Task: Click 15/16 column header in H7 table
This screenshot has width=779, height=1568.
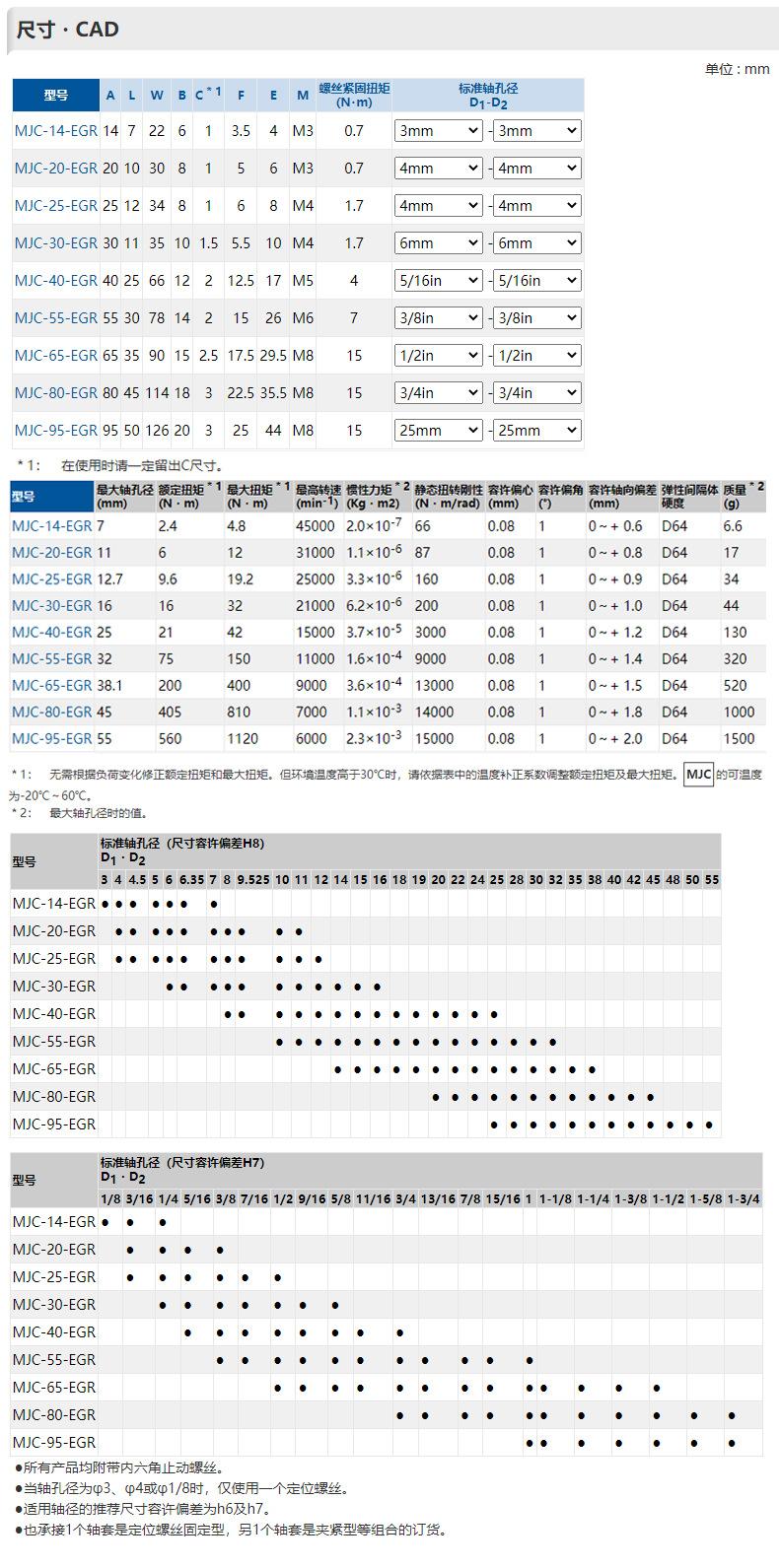Action: click(x=503, y=1198)
